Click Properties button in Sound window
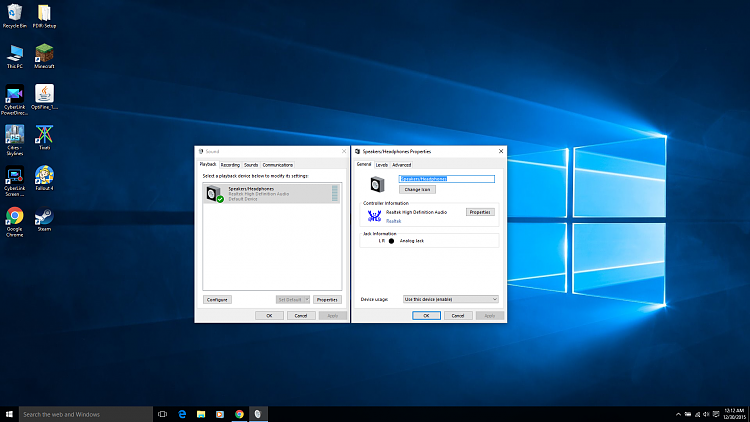The width and height of the screenshot is (750, 422). [x=327, y=300]
